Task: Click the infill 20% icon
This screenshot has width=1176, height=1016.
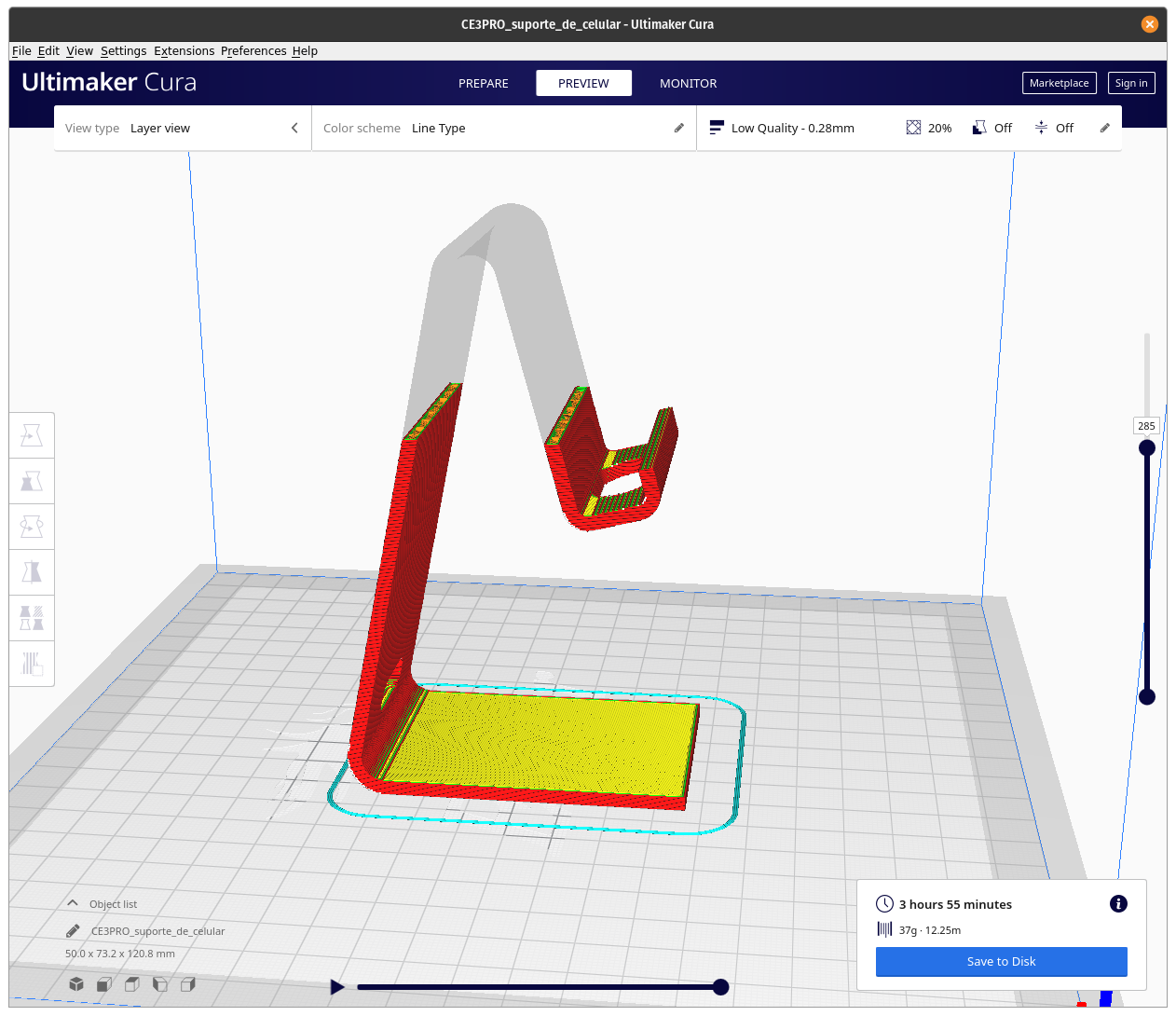Action: [x=913, y=128]
